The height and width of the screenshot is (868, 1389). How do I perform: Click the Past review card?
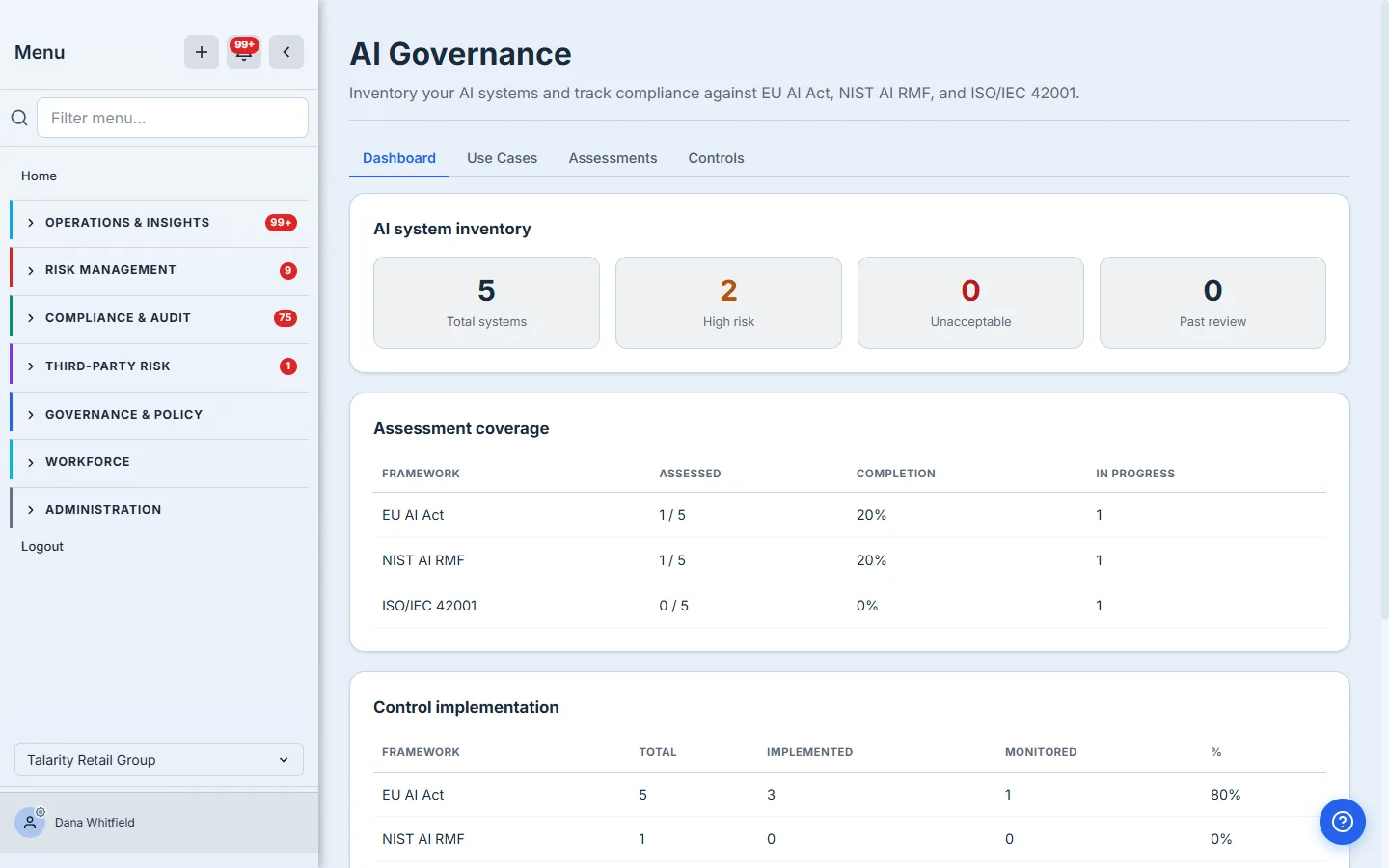coord(1212,303)
